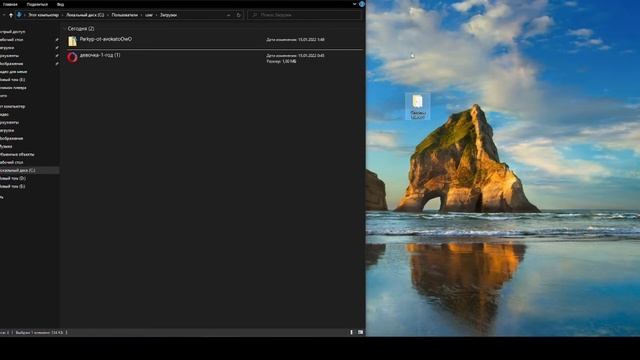Screen dimensions: 640x360
Task: Open the Поделиться ribbon tab
Action: [x=37, y=4]
